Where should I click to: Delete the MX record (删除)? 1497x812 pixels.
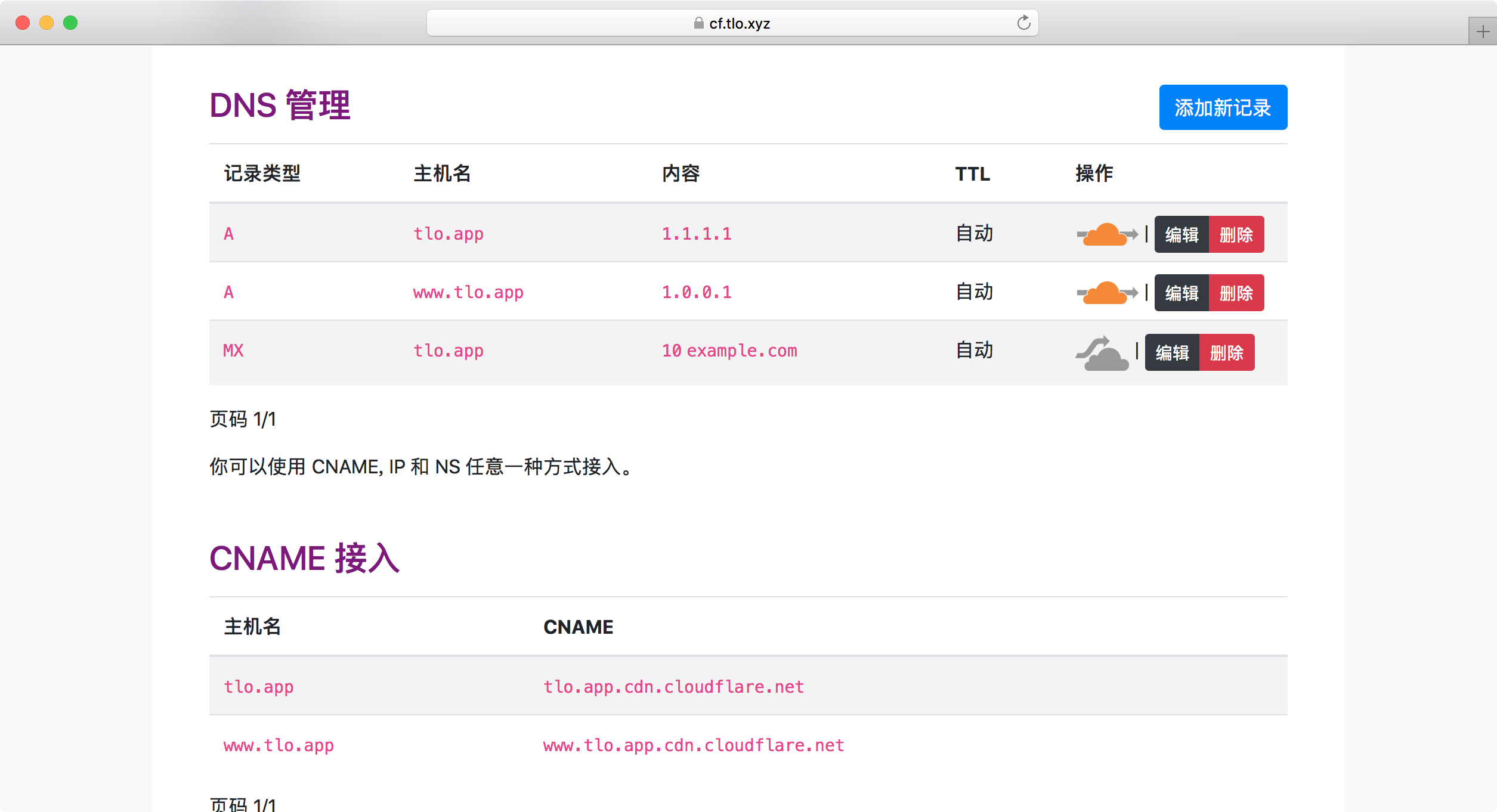point(1227,352)
